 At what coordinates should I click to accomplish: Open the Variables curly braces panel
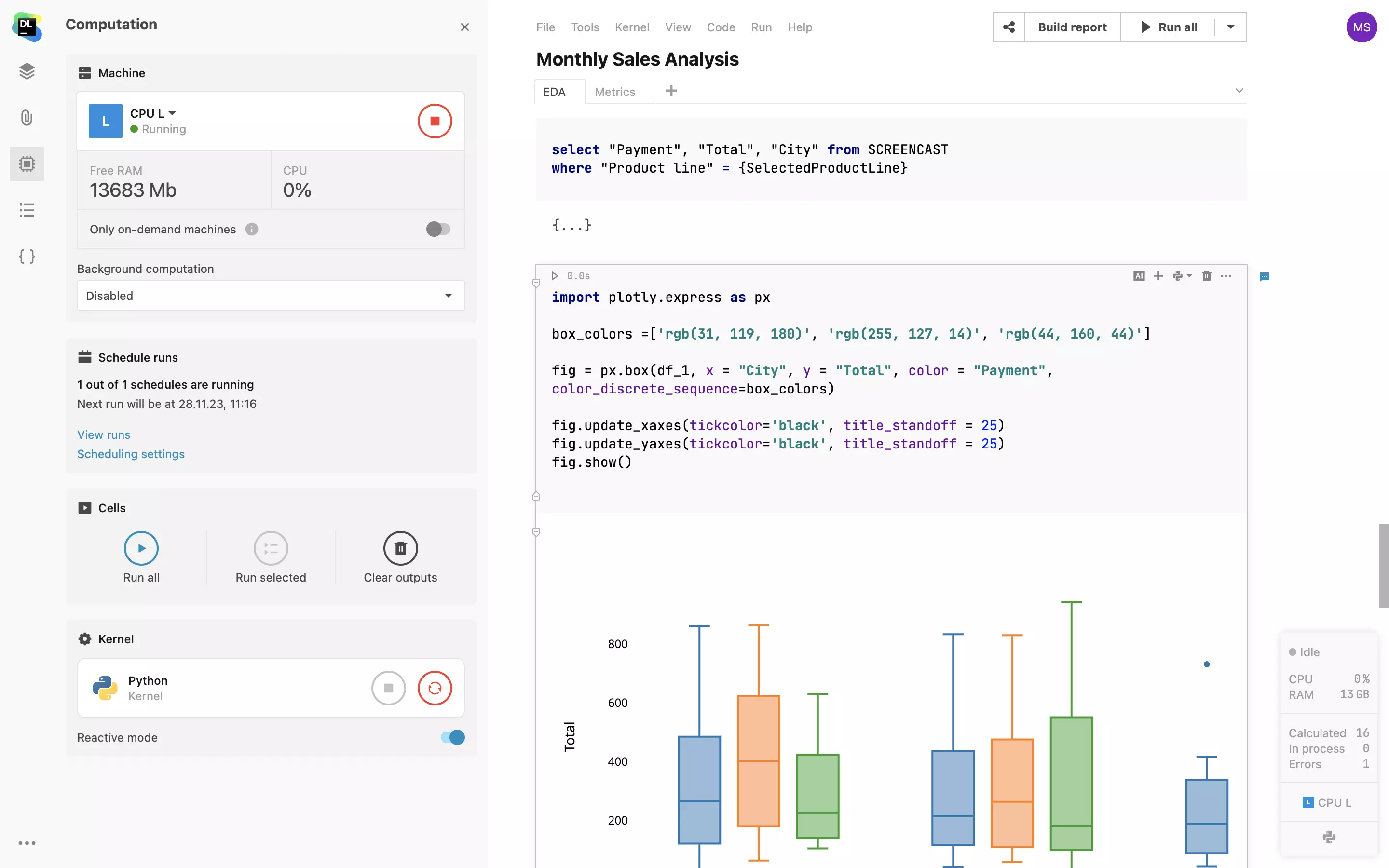(x=27, y=256)
